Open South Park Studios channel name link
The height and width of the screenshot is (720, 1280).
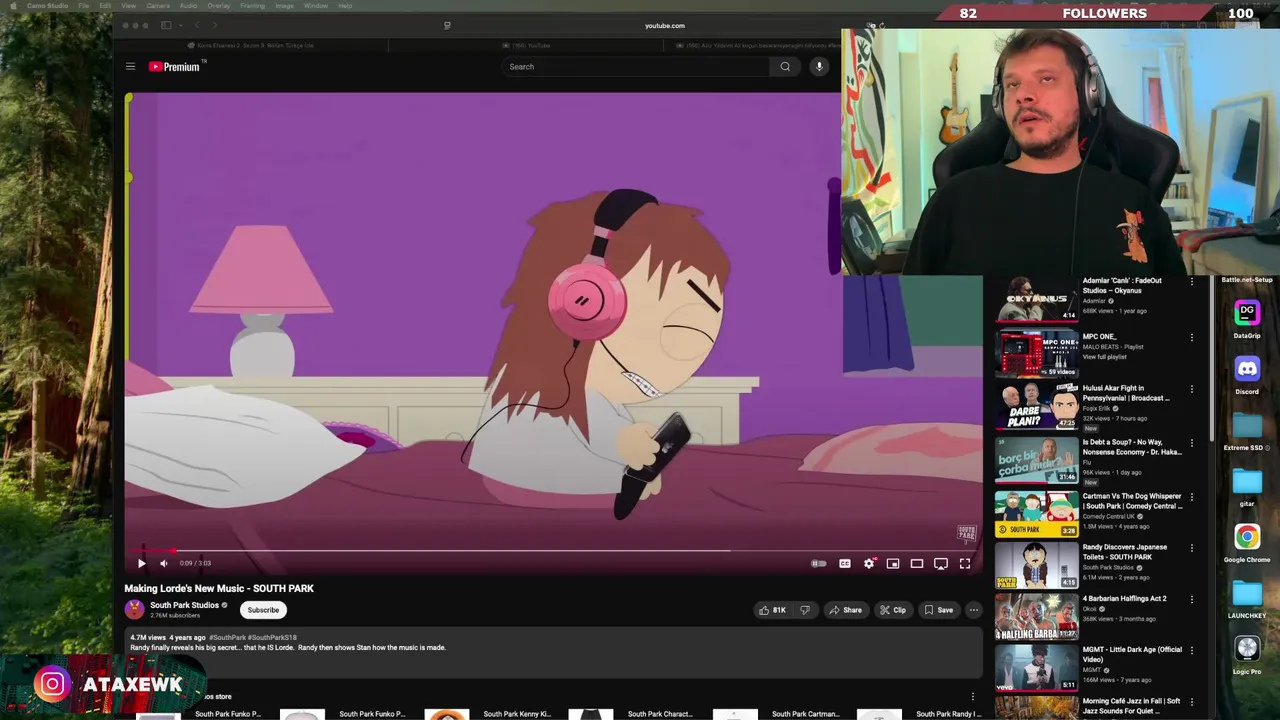(x=184, y=605)
